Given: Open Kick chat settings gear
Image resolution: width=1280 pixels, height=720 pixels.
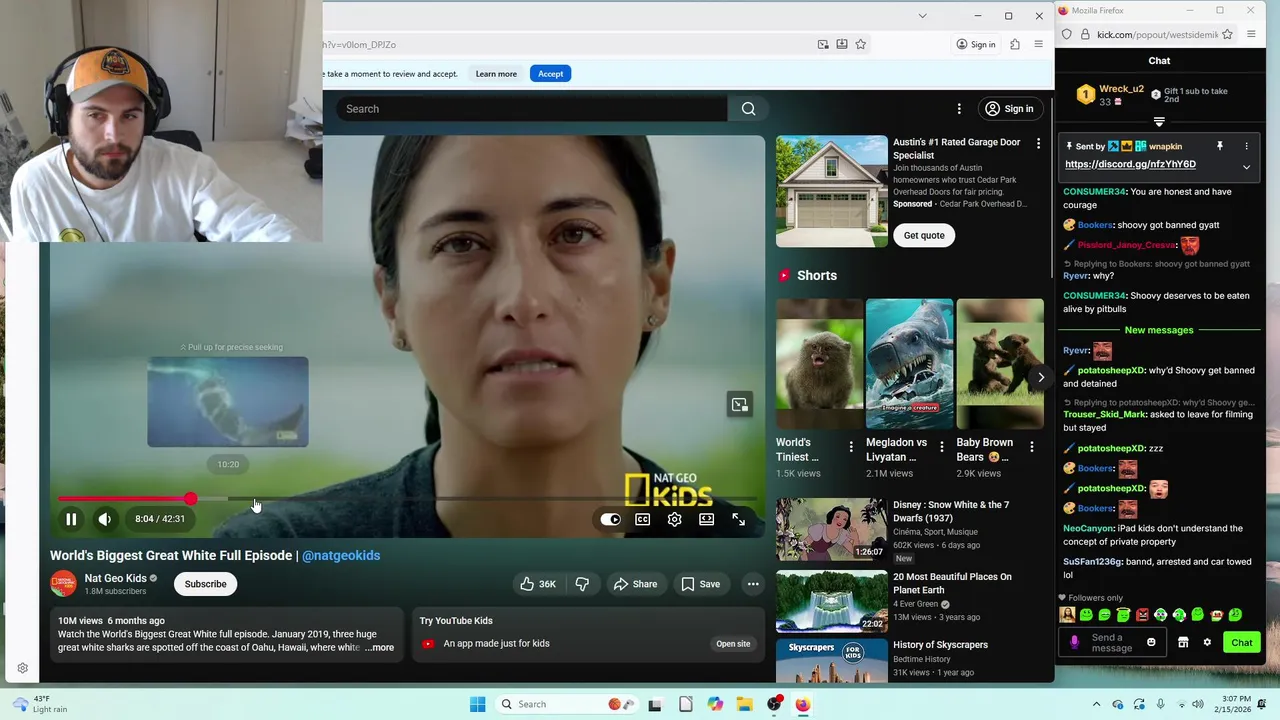Looking at the screenshot, I should coord(1207,642).
